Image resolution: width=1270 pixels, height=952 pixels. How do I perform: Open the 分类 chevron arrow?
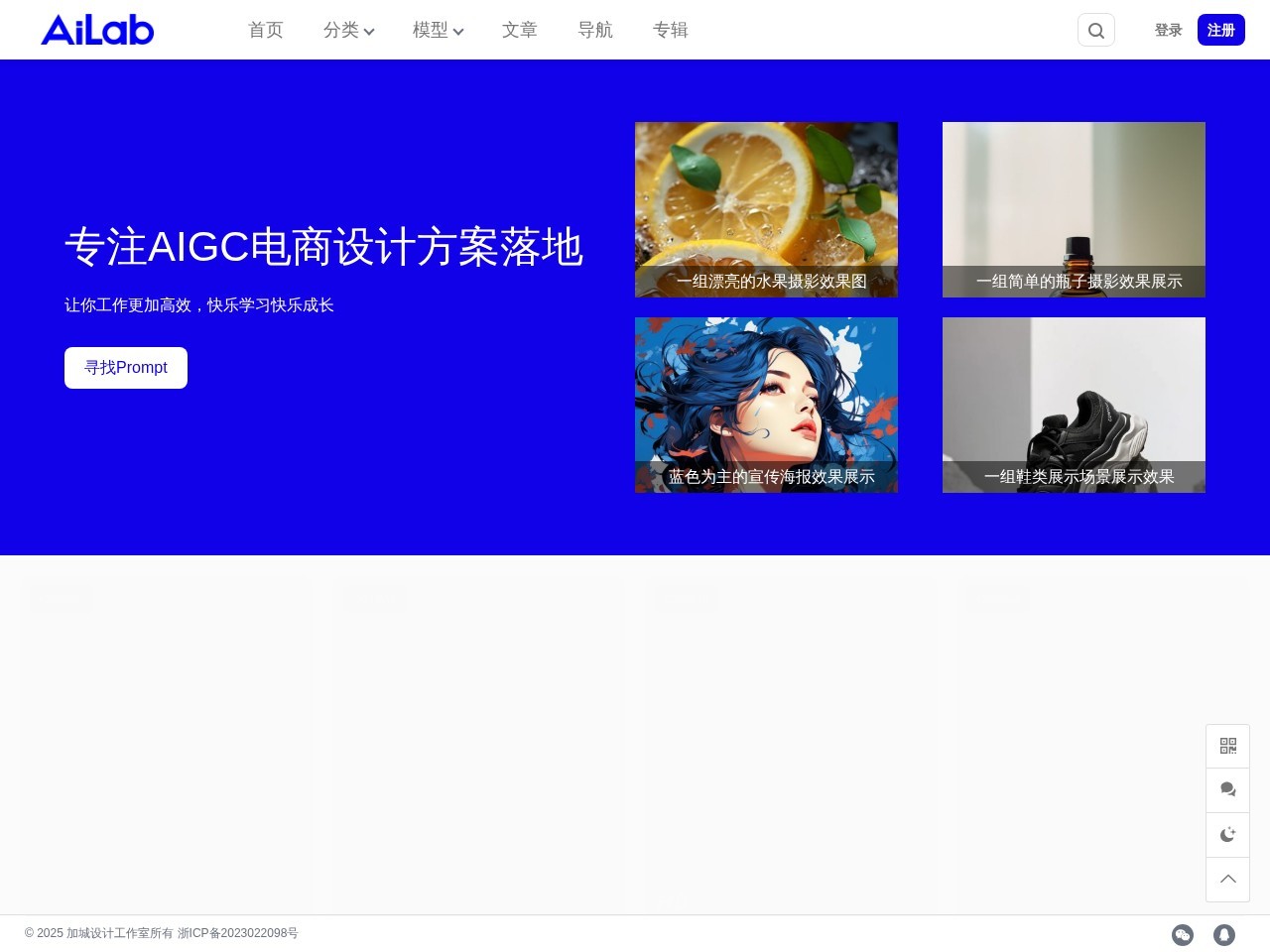[369, 32]
